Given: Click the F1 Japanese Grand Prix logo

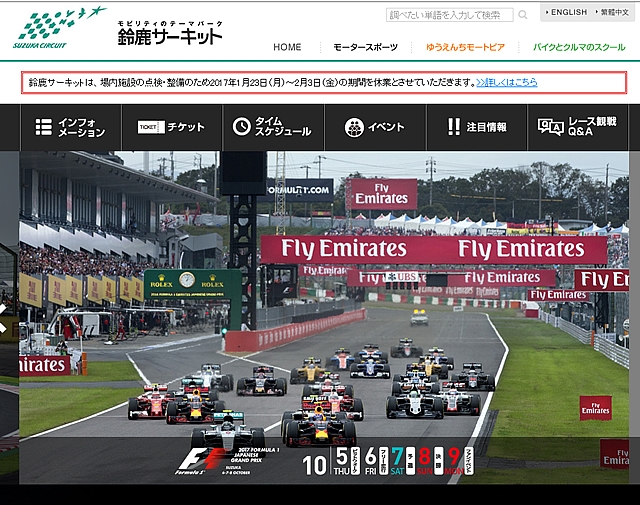Looking at the screenshot, I should tap(229, 461).
